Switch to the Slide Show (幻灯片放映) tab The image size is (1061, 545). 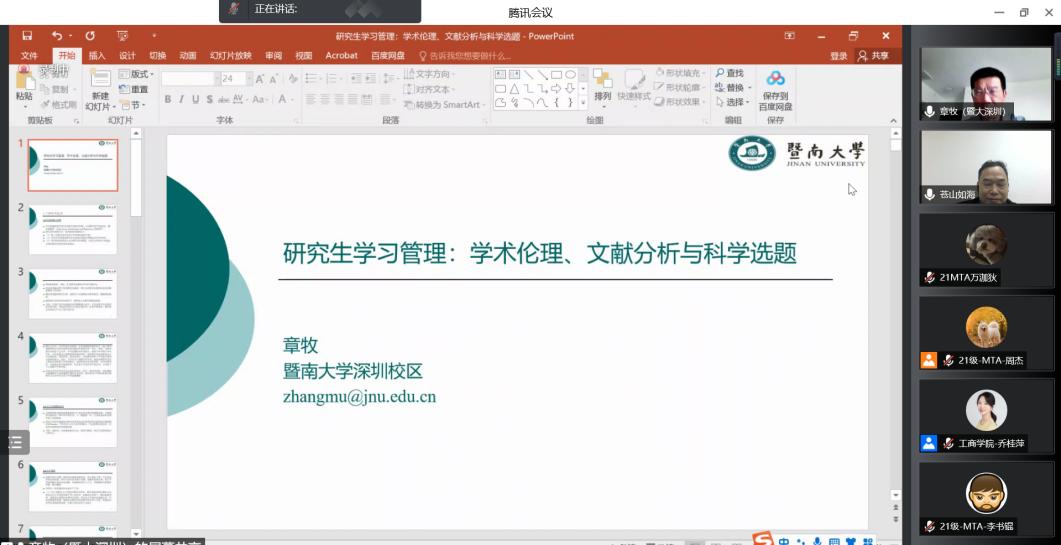[x=230, y=56]
